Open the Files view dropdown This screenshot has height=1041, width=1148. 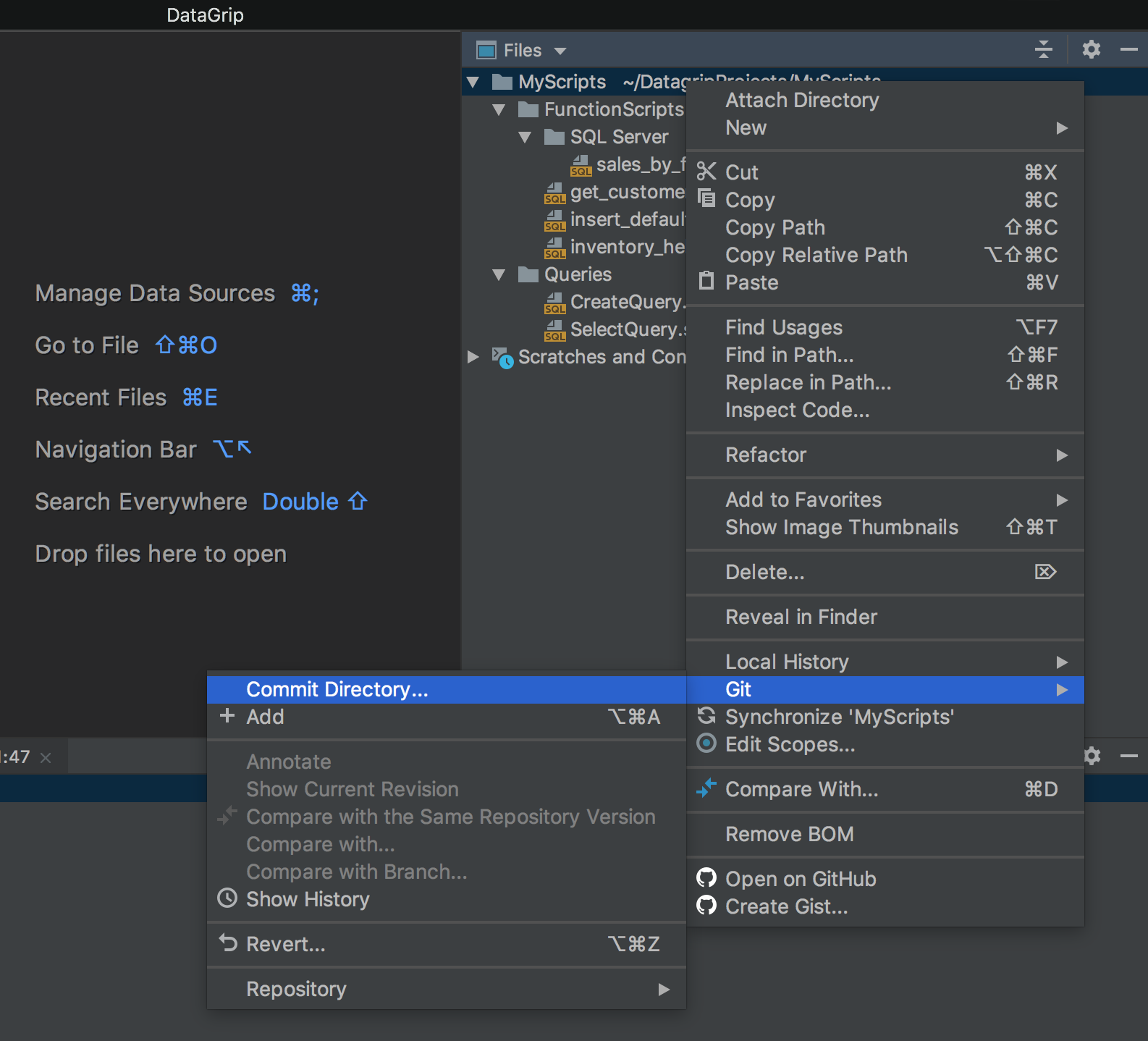560,51
